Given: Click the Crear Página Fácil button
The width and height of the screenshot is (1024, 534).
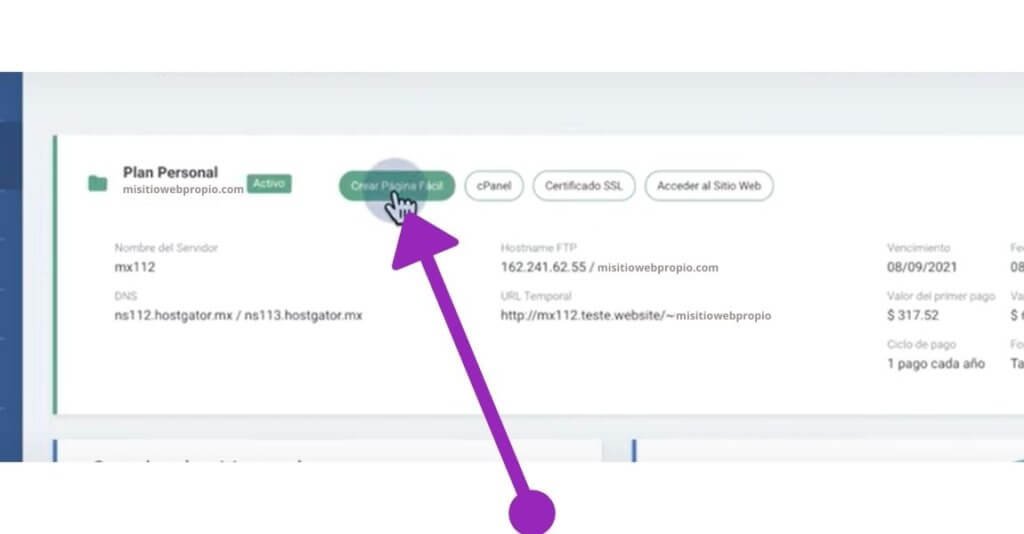Looking at the screenshot, I should 396,186.
